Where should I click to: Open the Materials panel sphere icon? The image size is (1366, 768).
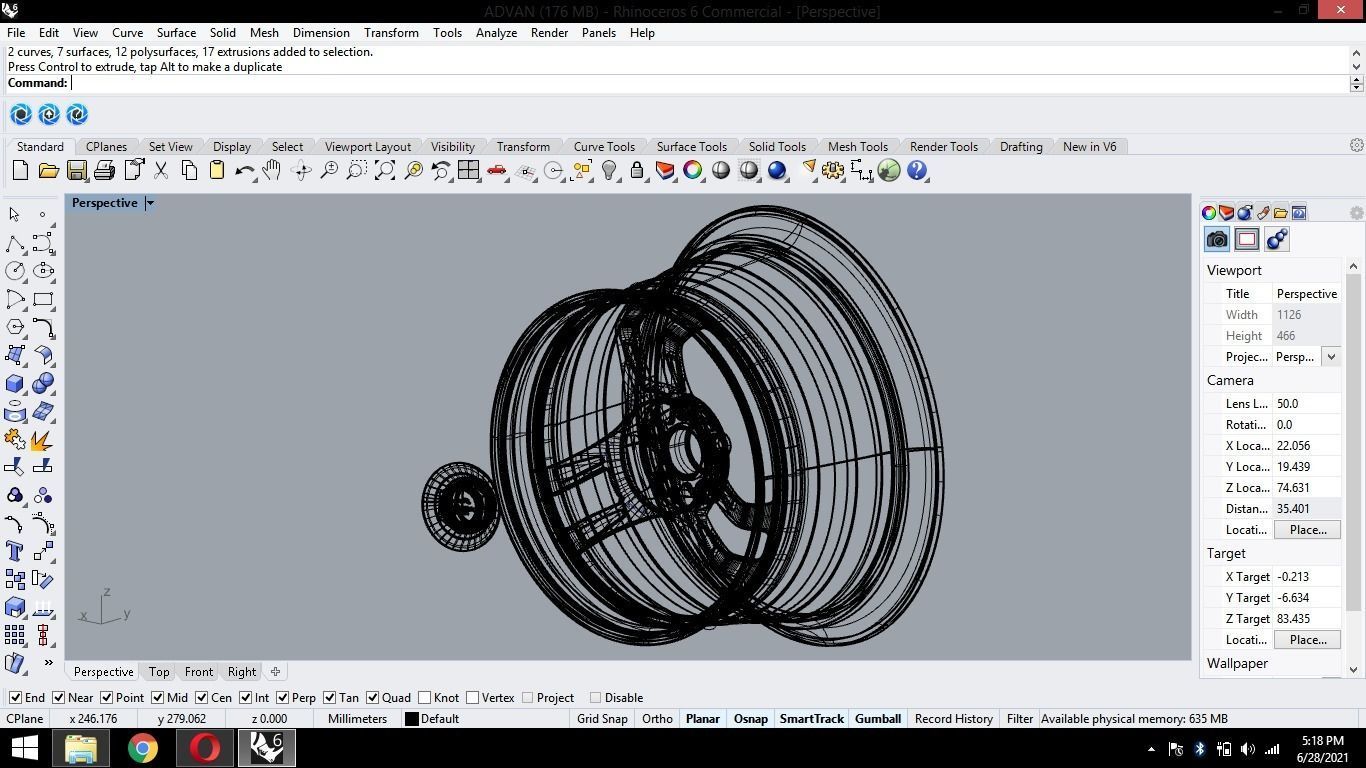(x=1245, y=213)
